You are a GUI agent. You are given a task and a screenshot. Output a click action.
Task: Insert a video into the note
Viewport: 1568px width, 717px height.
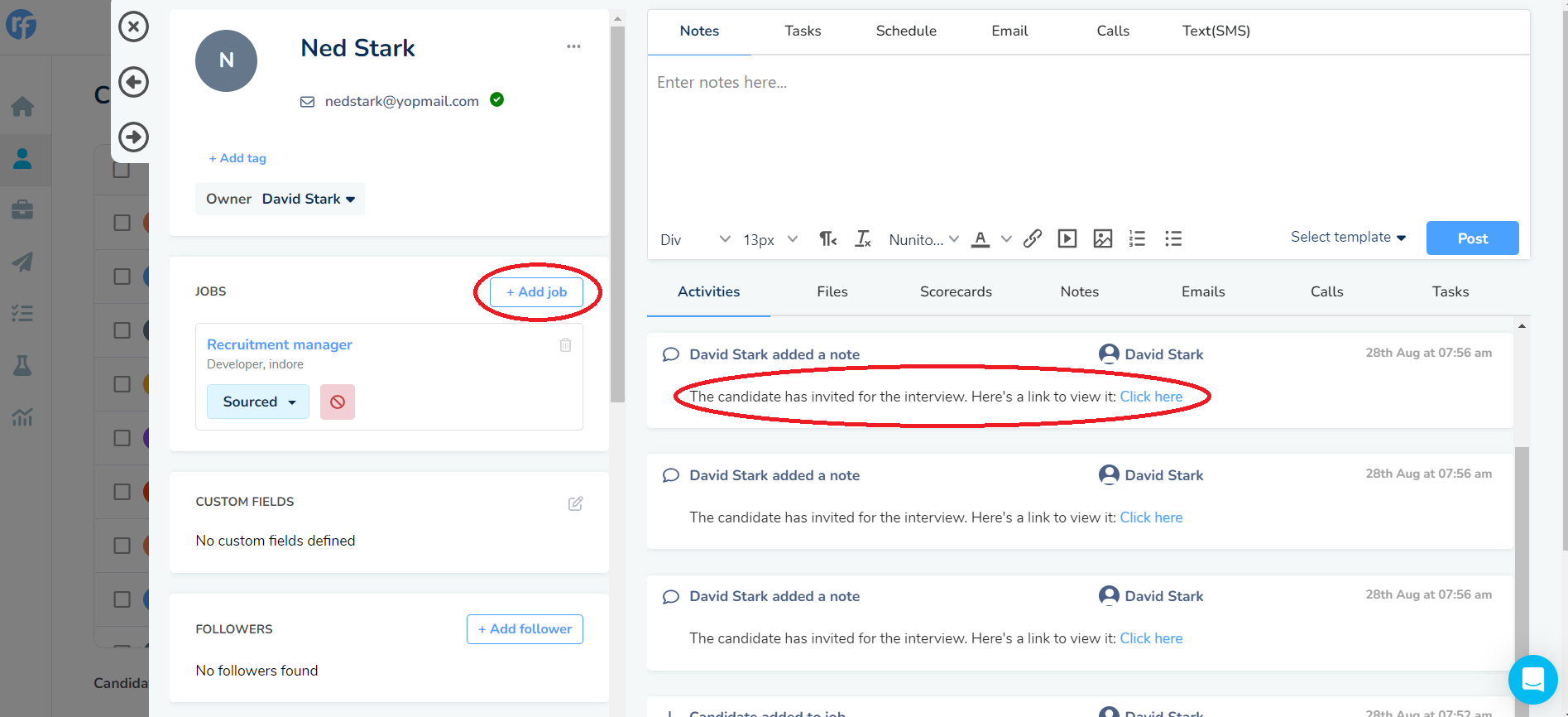1067,238
